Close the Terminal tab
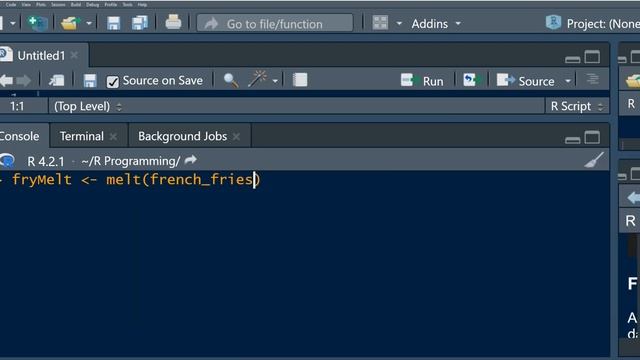 pos(113,137)
